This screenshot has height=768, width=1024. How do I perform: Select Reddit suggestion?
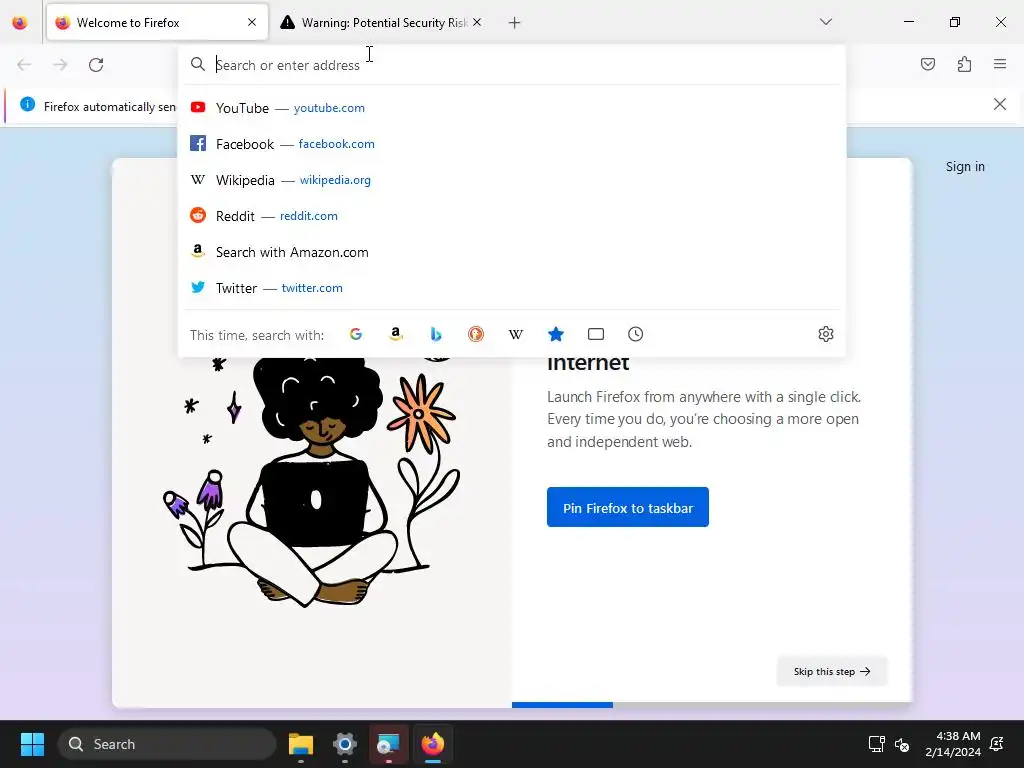click(512, 216)
